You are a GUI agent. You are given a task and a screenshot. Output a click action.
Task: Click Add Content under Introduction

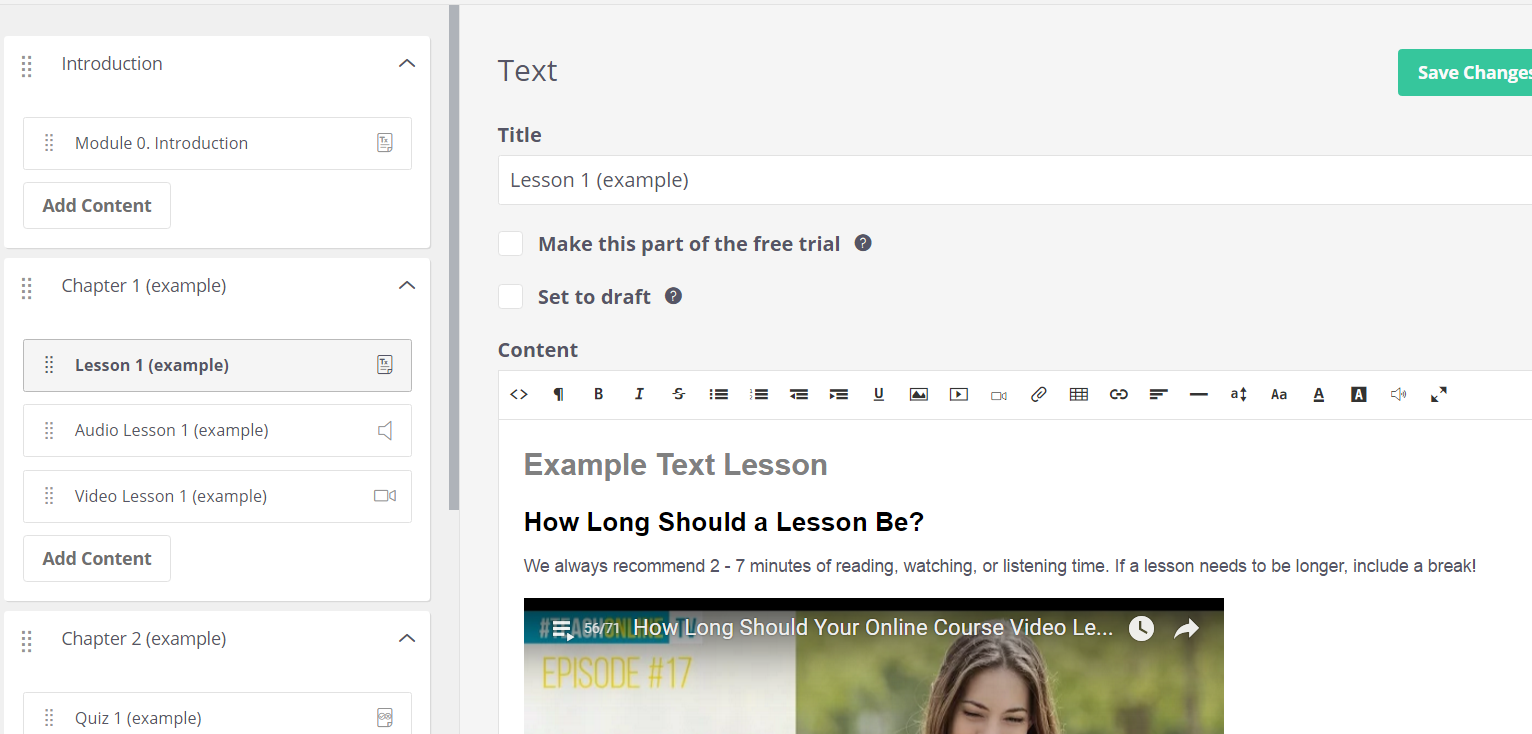[x=97, y=206]
